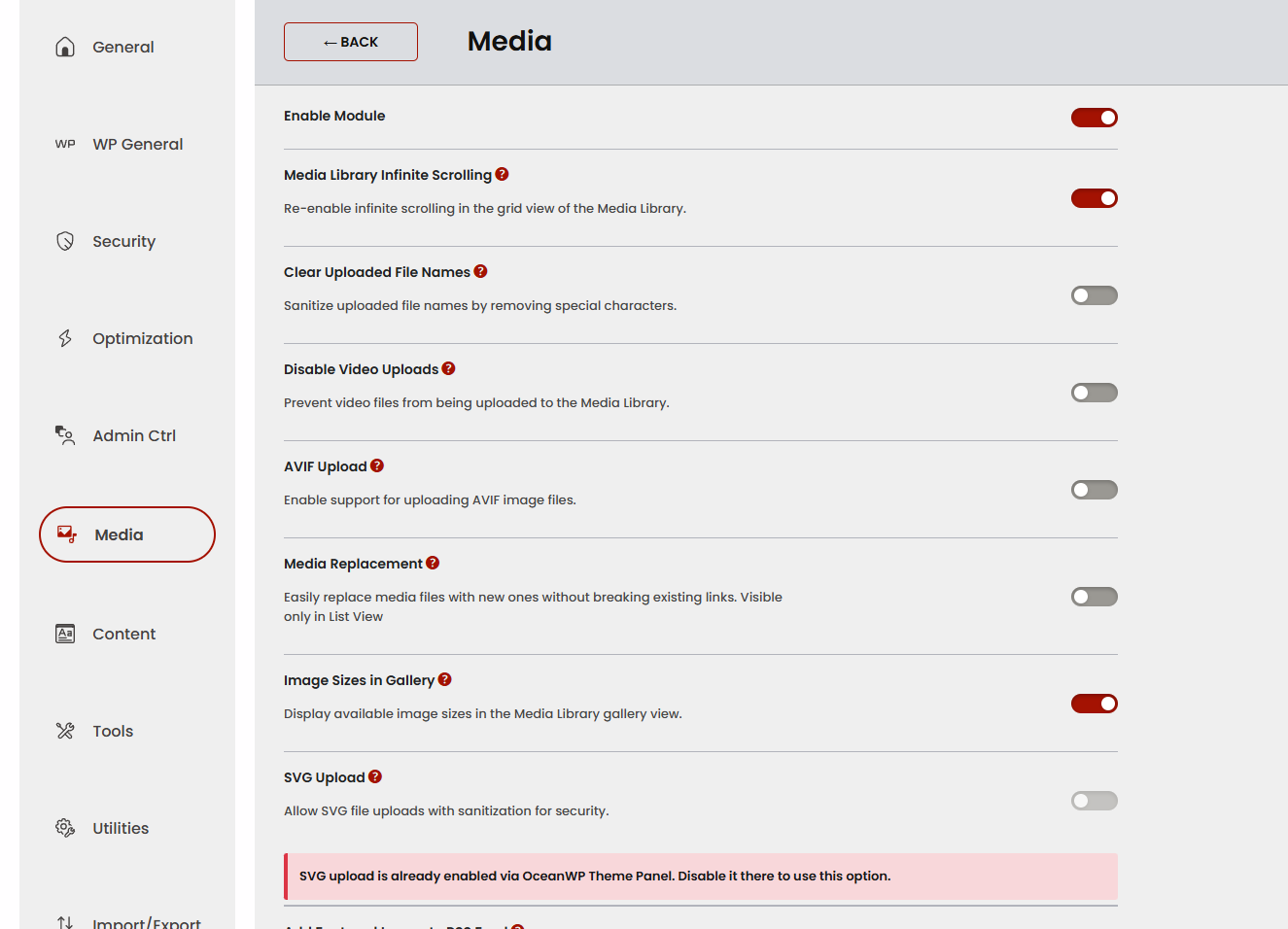
Task: Click the SVG Upload help icon
Action: (x=375, y=776)
